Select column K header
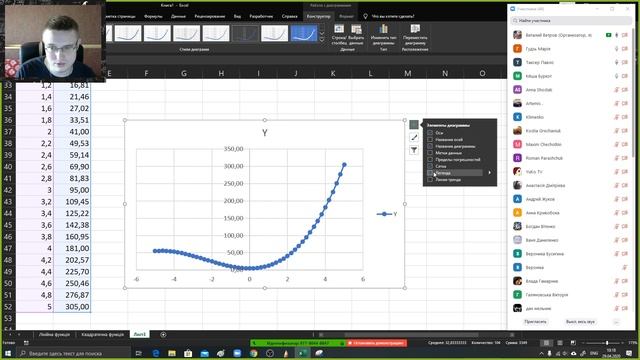 333,73
